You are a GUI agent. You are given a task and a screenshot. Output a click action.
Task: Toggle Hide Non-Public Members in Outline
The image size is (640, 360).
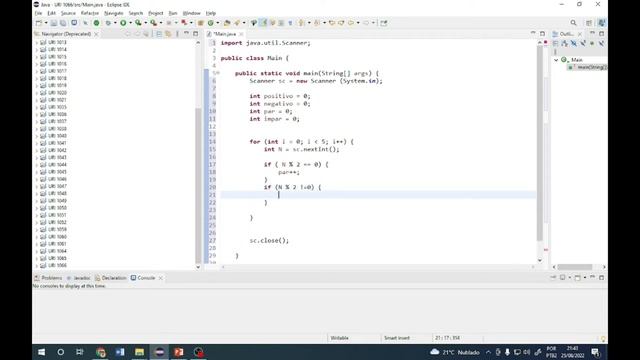(592, 43)
